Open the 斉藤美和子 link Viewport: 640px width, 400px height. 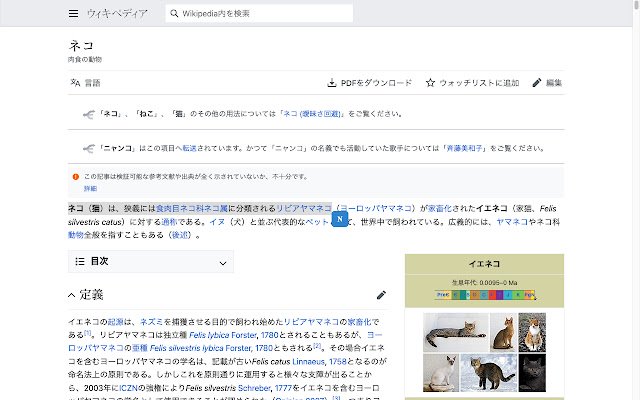464,148
